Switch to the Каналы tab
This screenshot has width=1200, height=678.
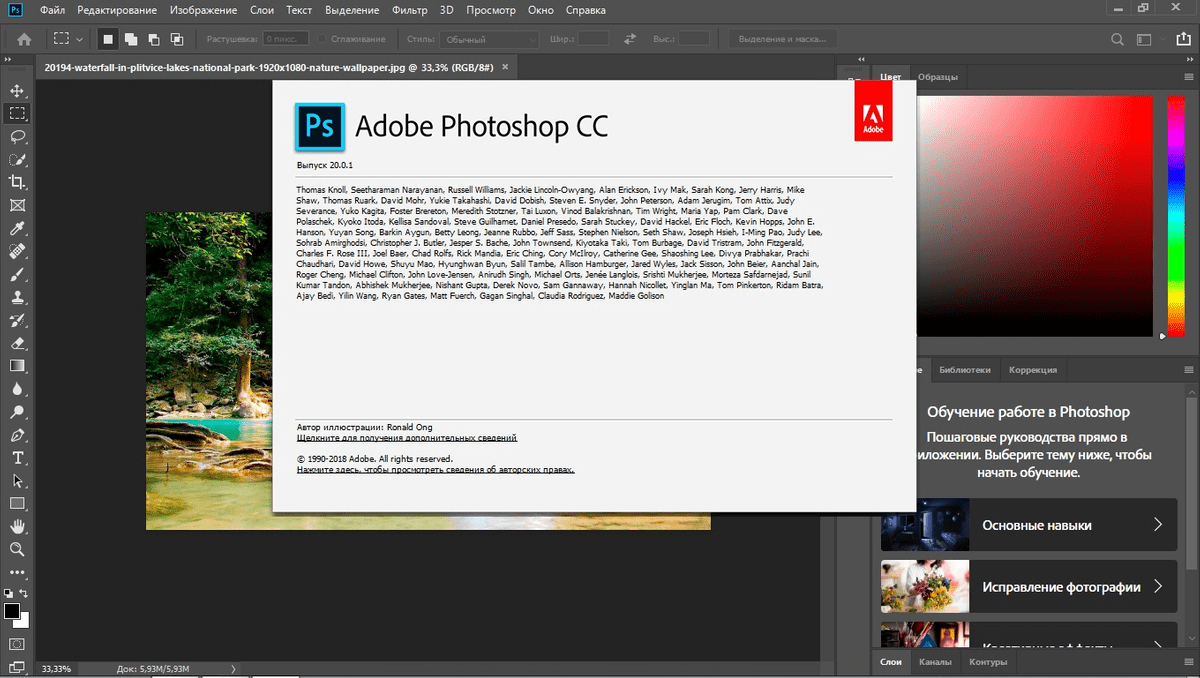click(x=935, y=662)
